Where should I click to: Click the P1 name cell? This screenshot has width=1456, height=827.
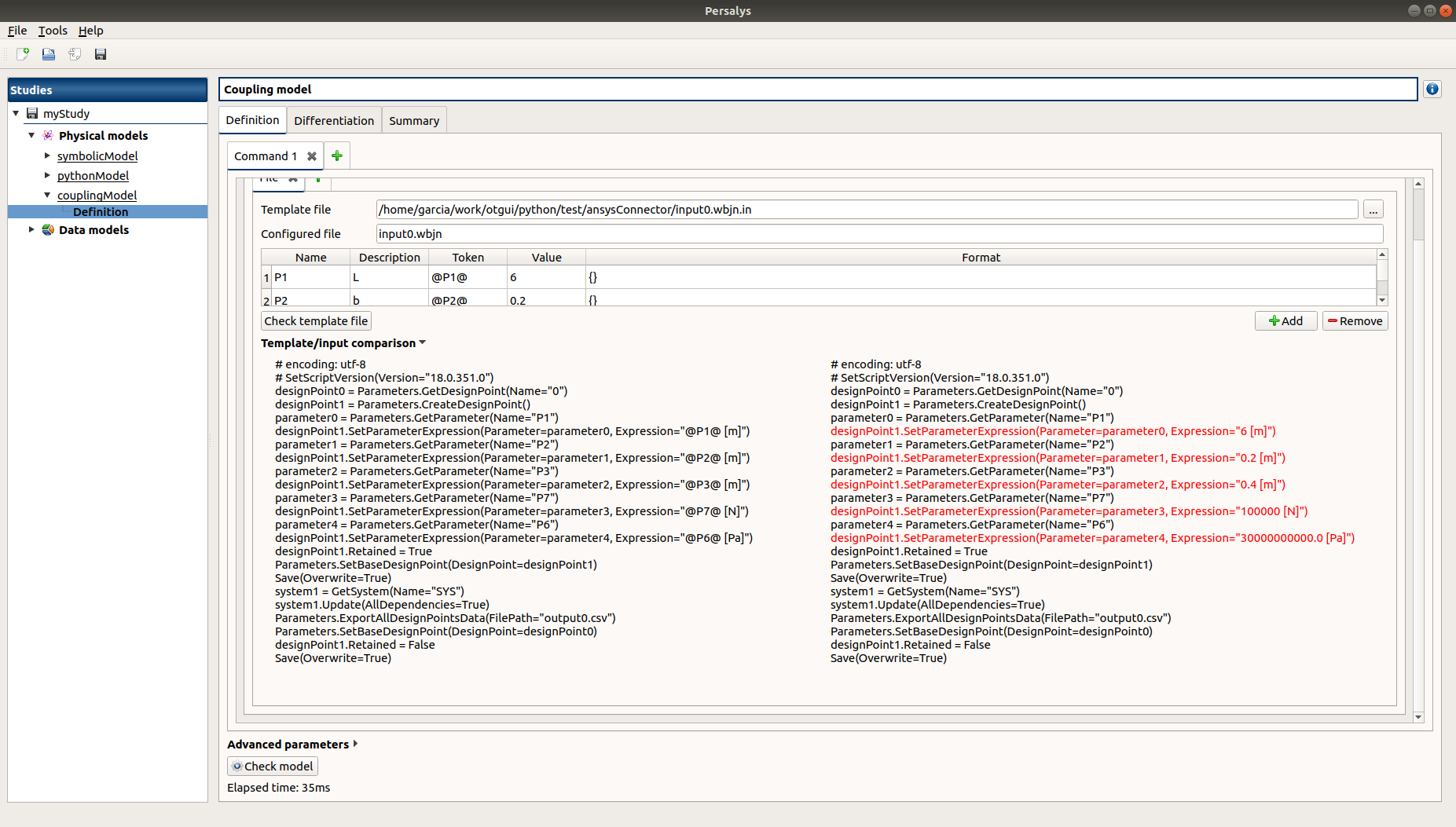pyautogui.click(x=310, y=277)
